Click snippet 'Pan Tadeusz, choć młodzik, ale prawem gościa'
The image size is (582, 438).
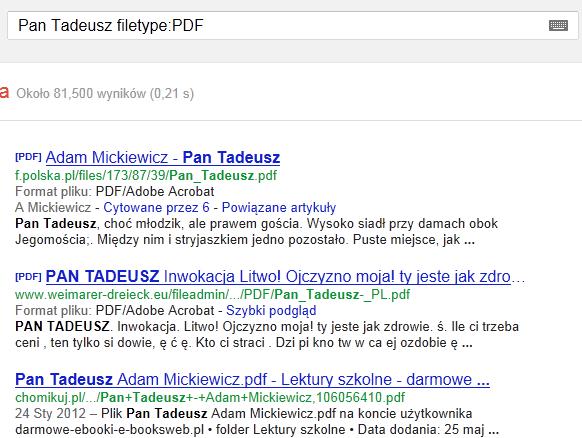pyautogui.click(x=256, y=232)
